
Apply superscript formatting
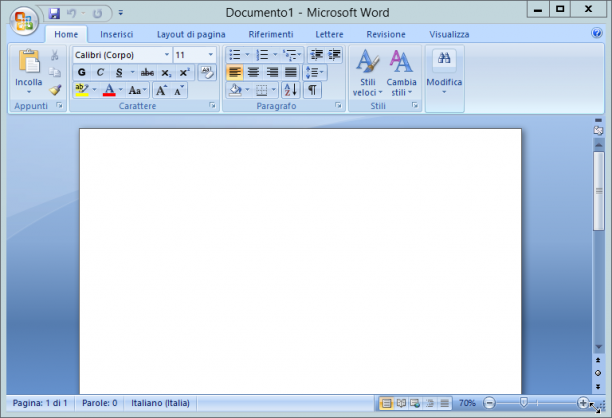click(x=184, y=73)
